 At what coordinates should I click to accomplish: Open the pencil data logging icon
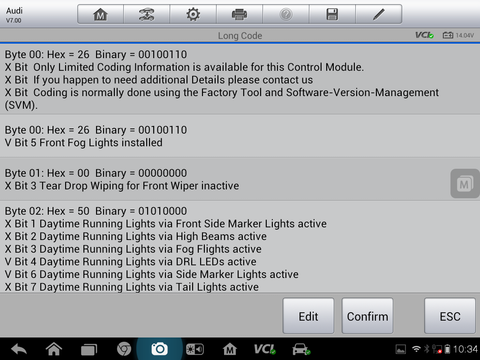[379, 14]
